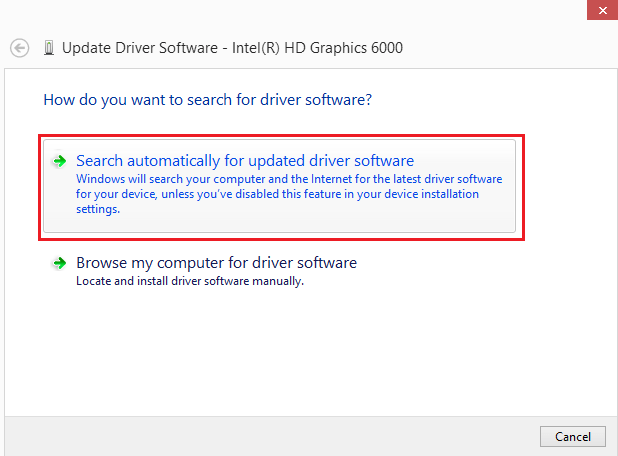Click green arrow beside Search automatically option
The width and height of the screenshot is (618, 456).
point(60,161)
